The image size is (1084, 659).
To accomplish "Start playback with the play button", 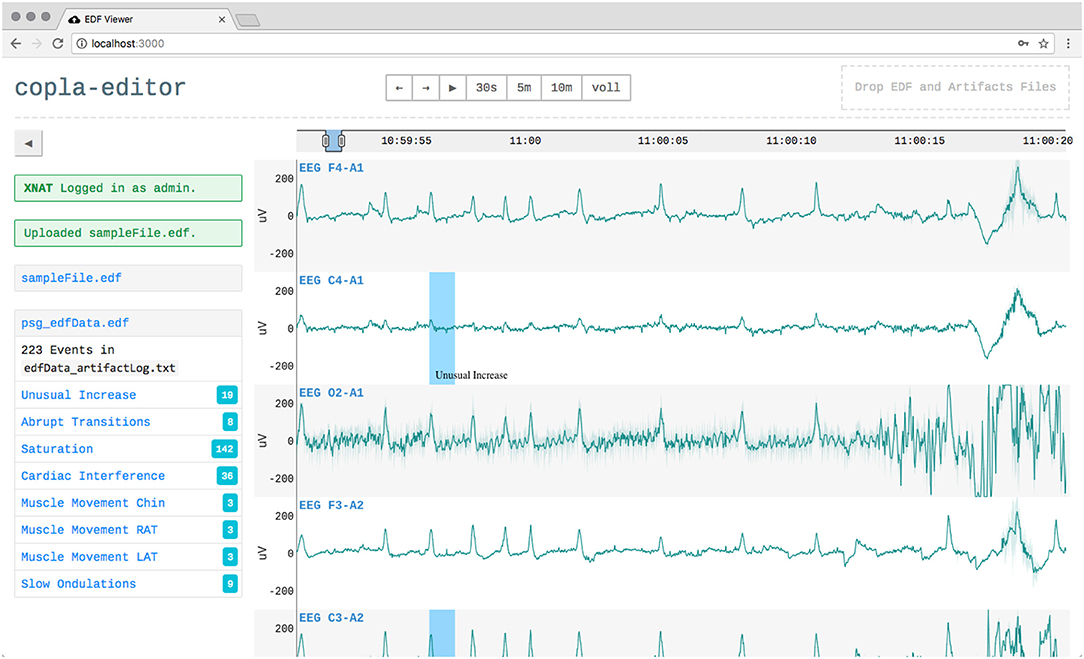I will coord(453,88).
